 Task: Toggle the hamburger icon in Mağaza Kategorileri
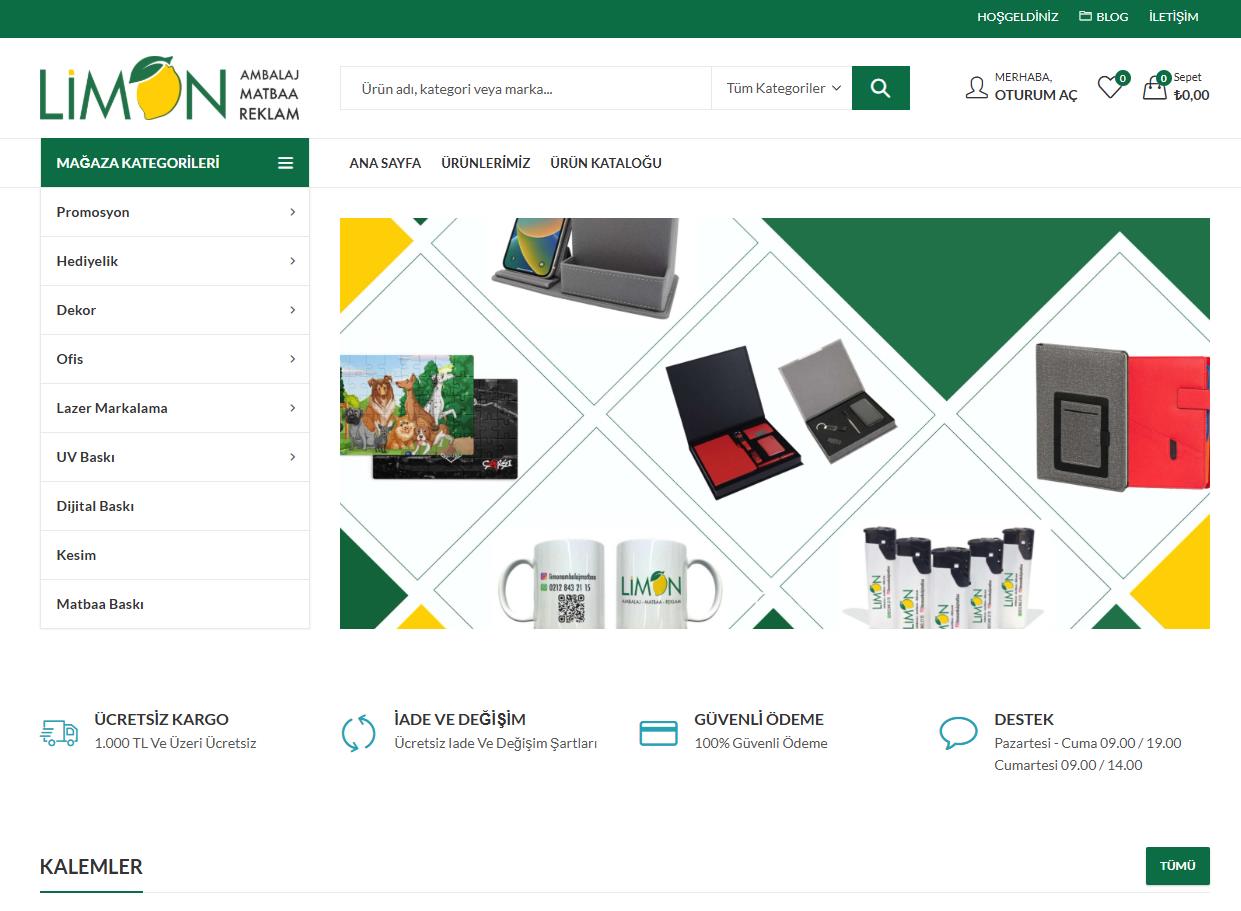286,163
